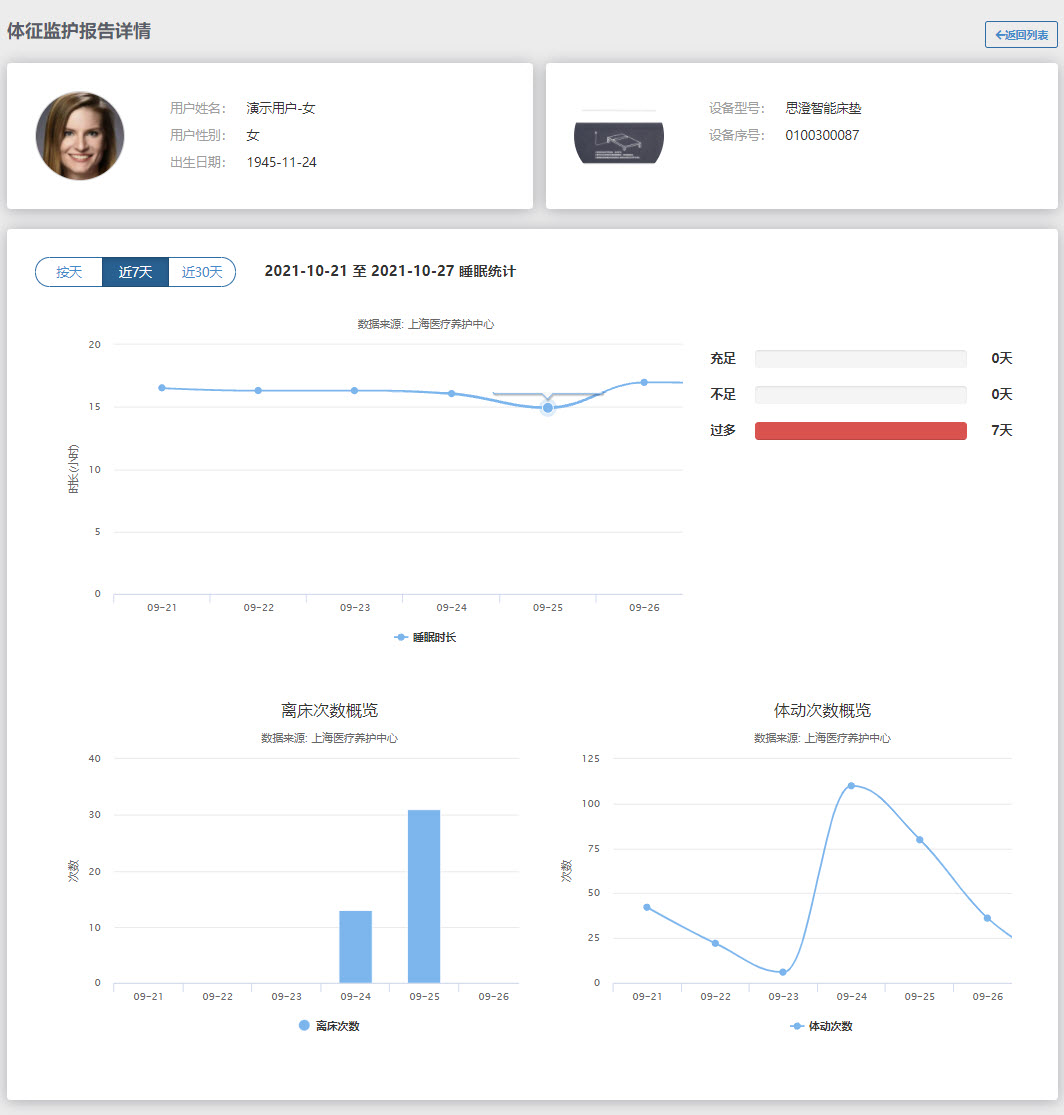Click the smart mattress device image
Screen dimensions: 1064x1115
[x=618, y=138]
